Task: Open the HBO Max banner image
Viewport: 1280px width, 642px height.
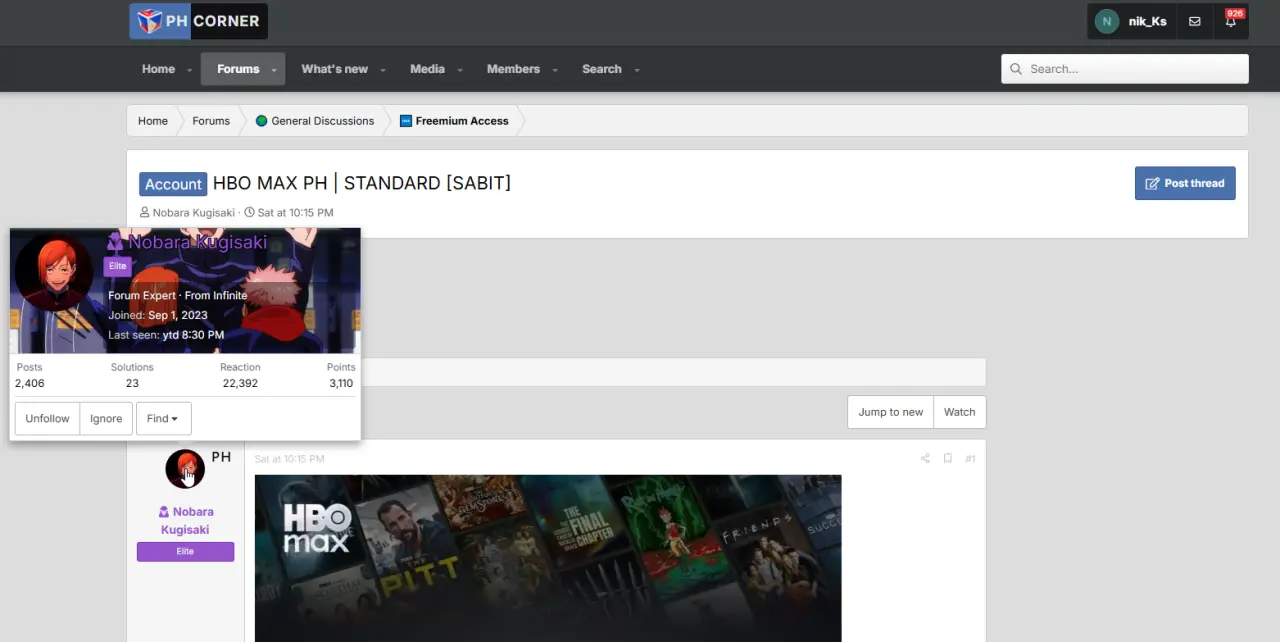Action: coord(548,558)
